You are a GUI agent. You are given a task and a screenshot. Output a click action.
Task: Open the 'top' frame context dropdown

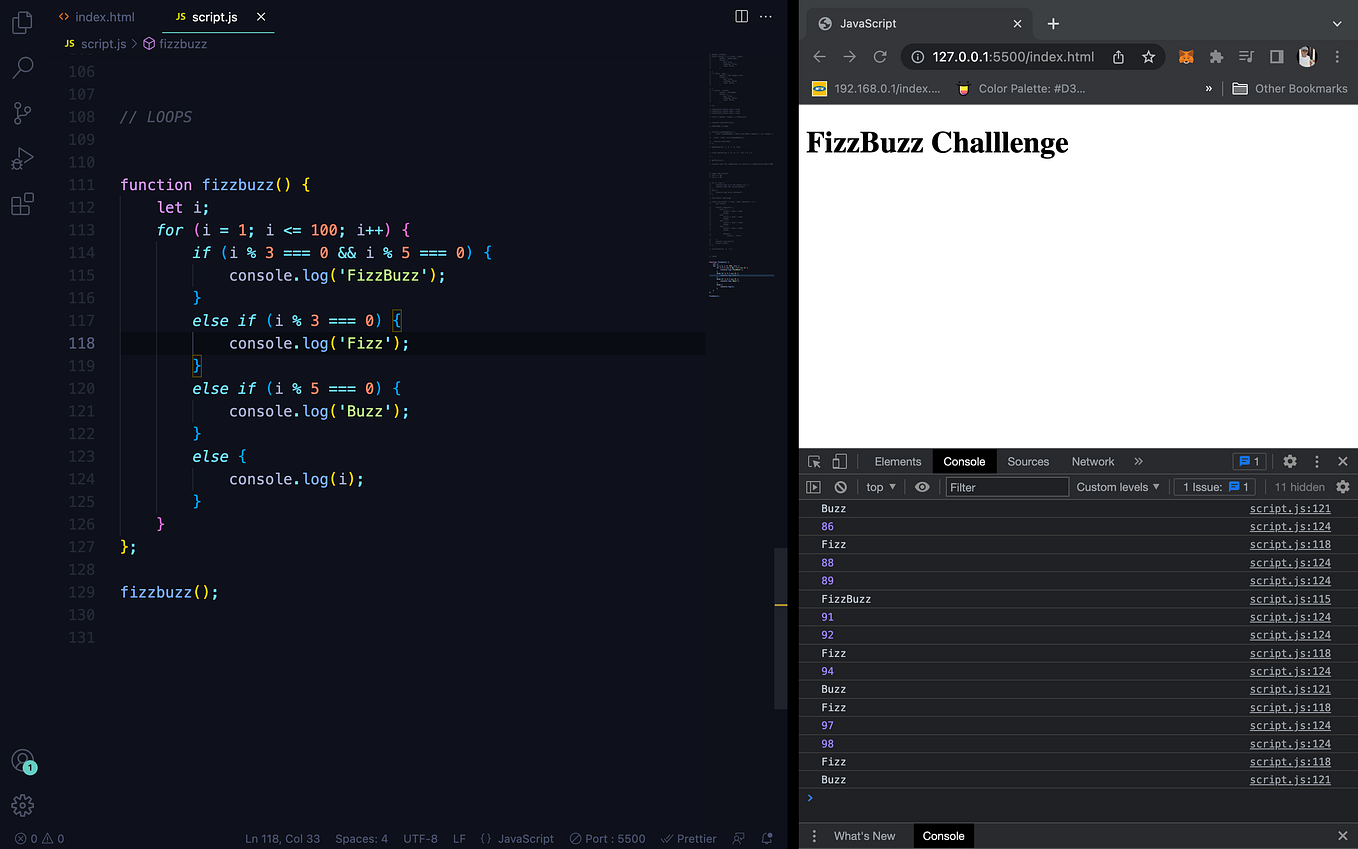click(880, 487)
